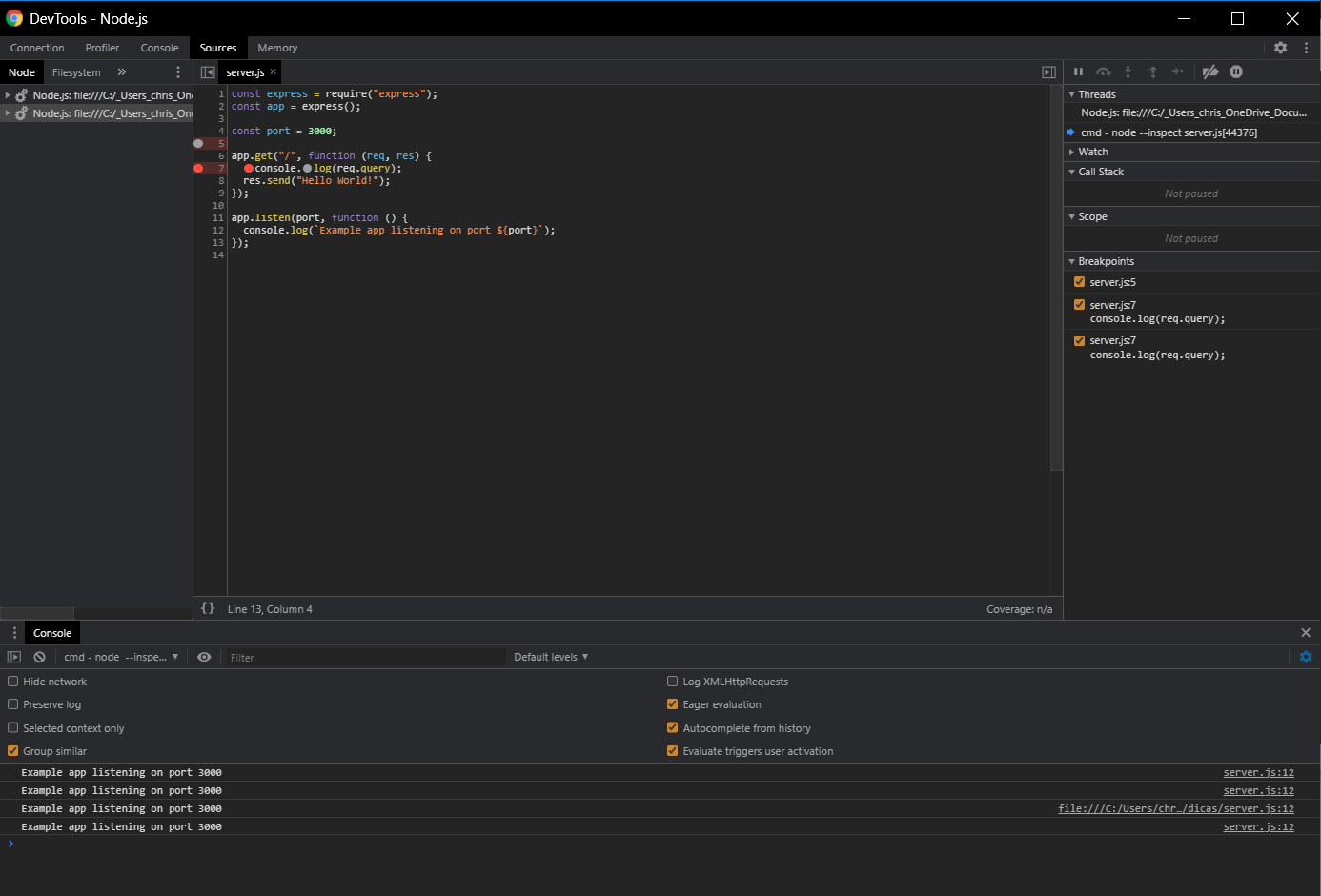The image size is (1321, 896).
Task: Show more navigator tabs chevron
Action: click(x=122, y=72)
